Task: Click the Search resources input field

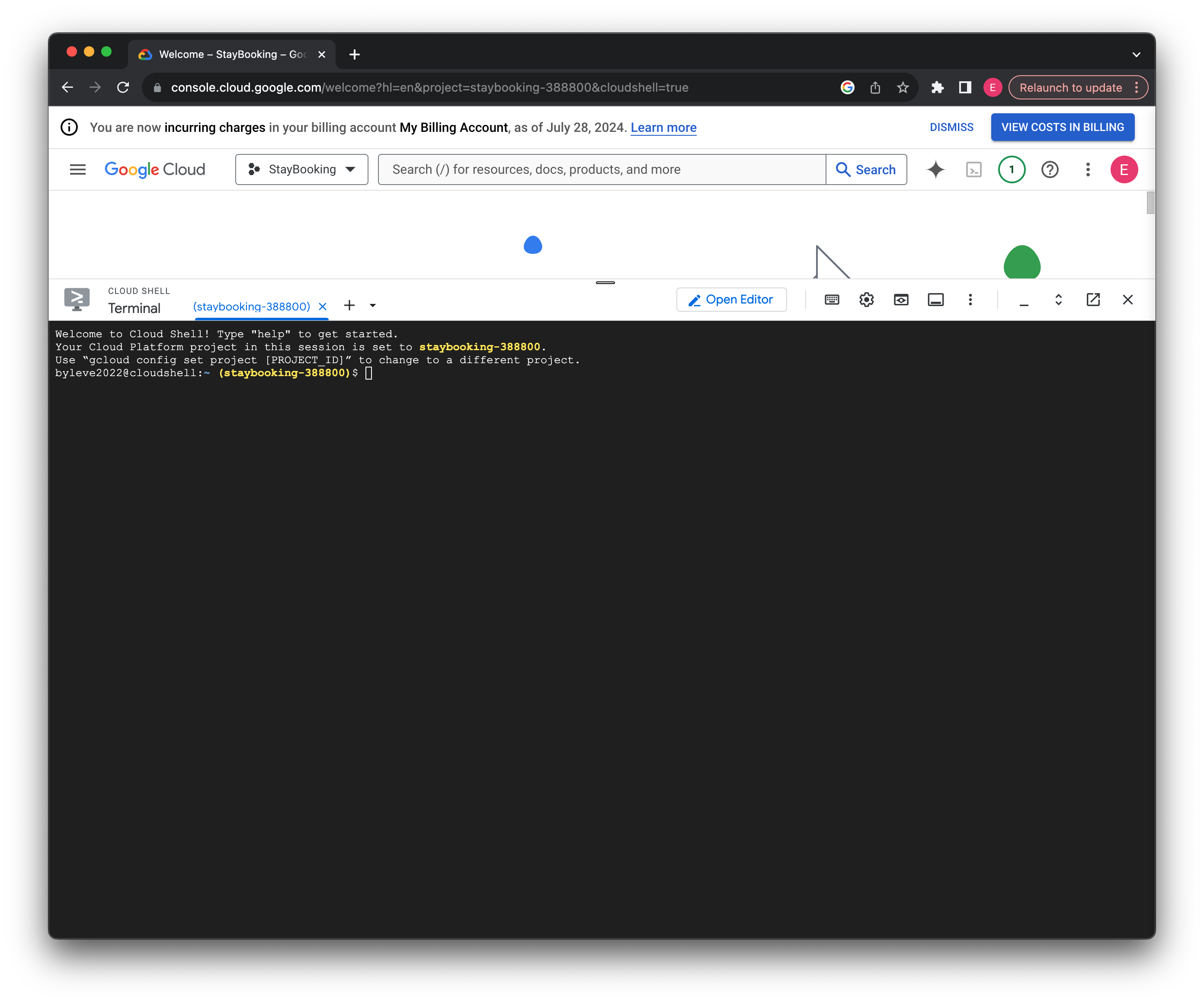Action: (602, 169)
